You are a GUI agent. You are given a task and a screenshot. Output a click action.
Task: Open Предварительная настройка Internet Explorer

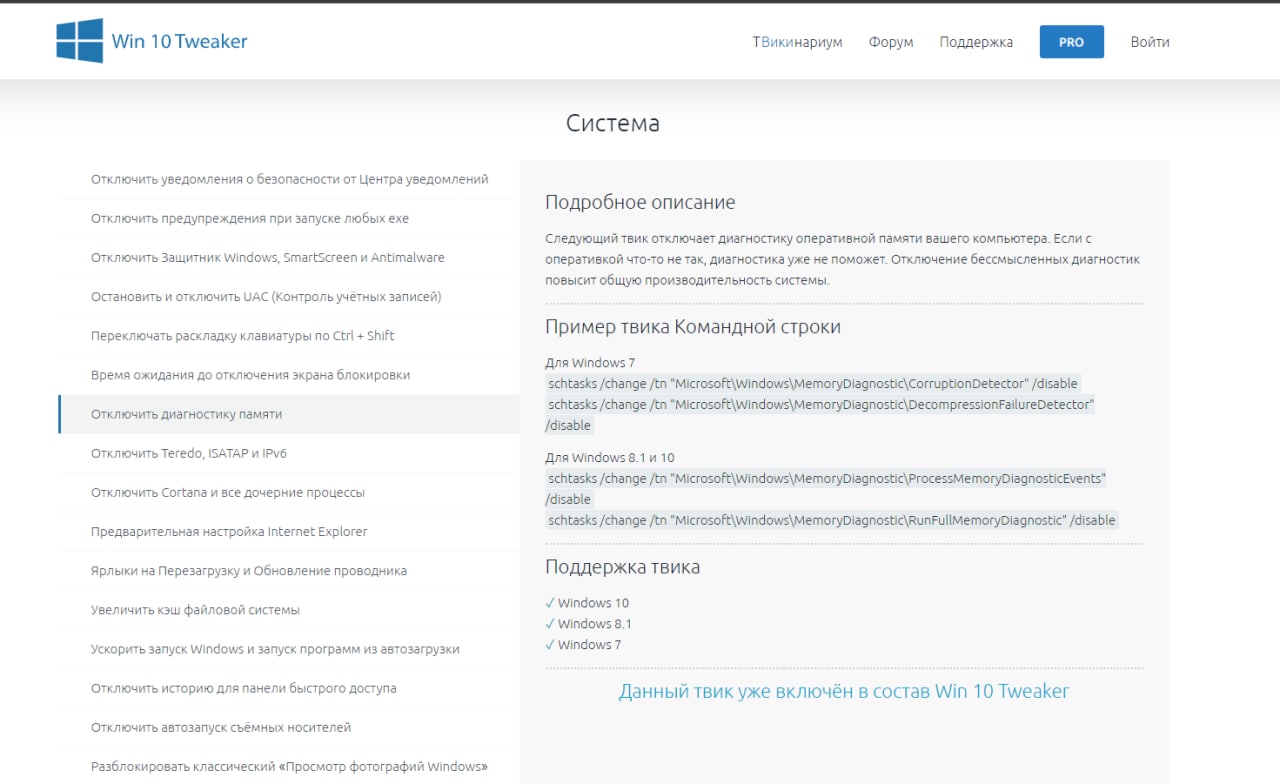coord(289,532)
